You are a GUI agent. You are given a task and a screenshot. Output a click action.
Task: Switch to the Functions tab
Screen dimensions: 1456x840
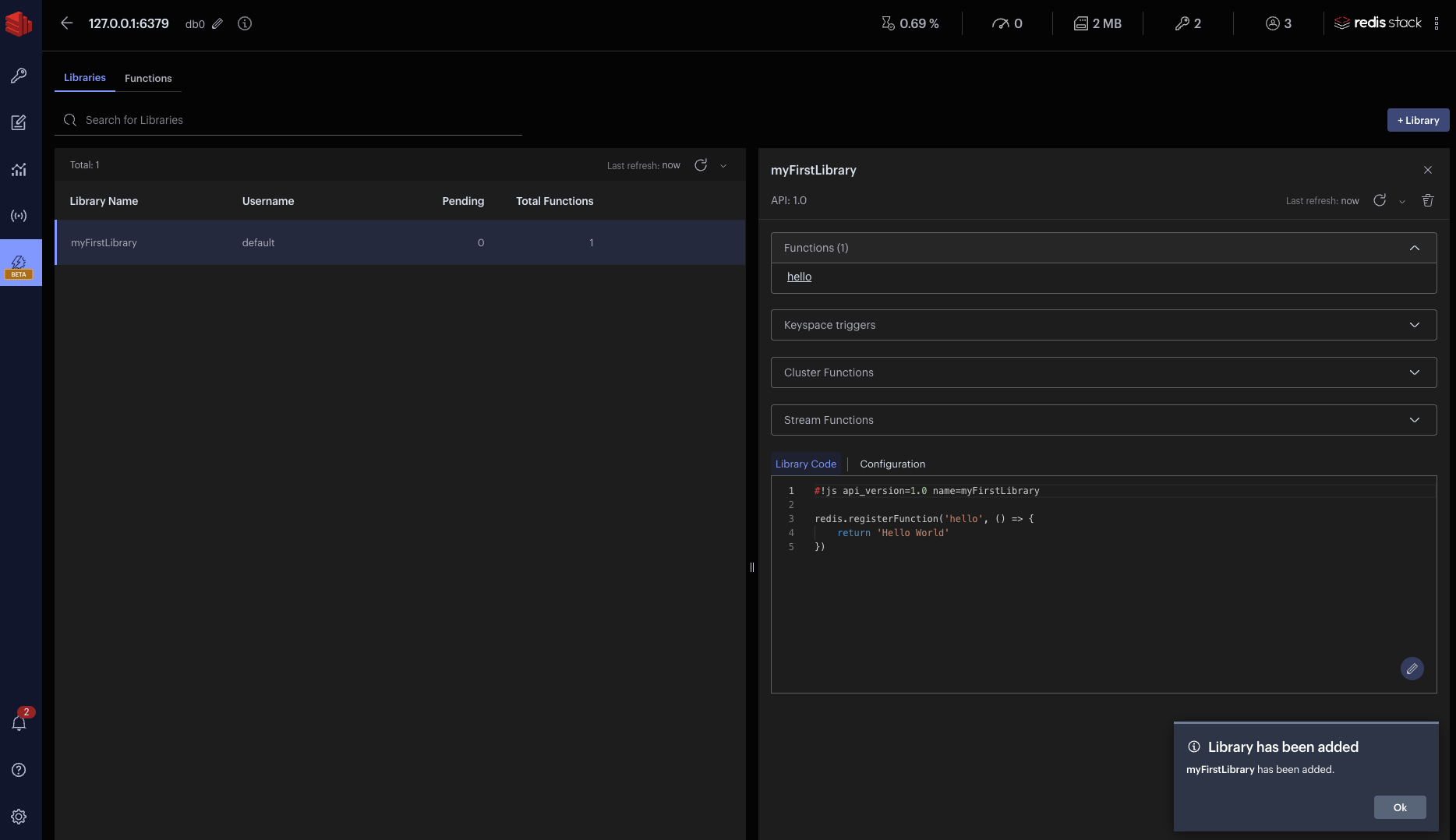(148, 78)
